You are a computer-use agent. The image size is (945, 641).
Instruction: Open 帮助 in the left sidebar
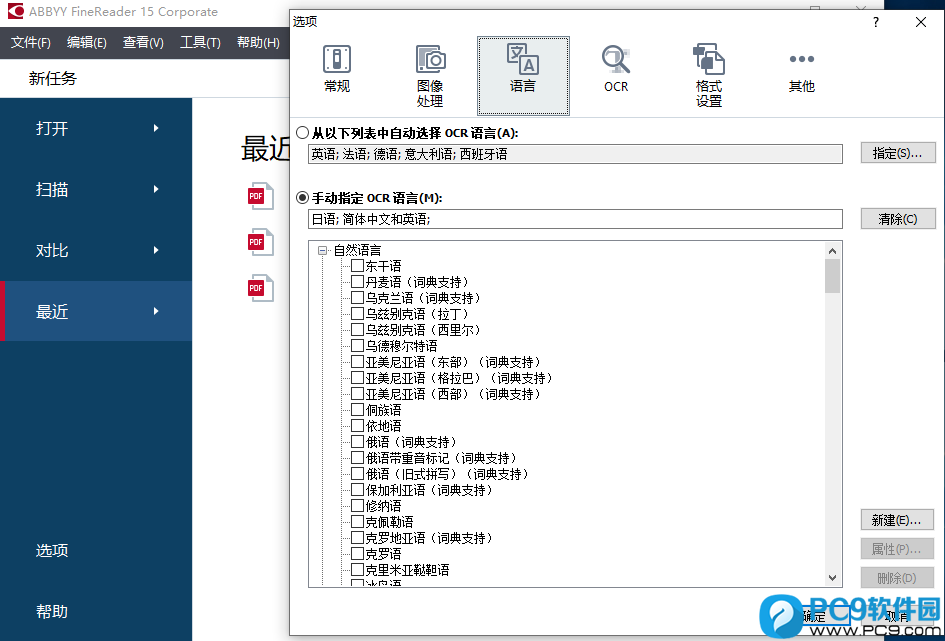(52, 611)
